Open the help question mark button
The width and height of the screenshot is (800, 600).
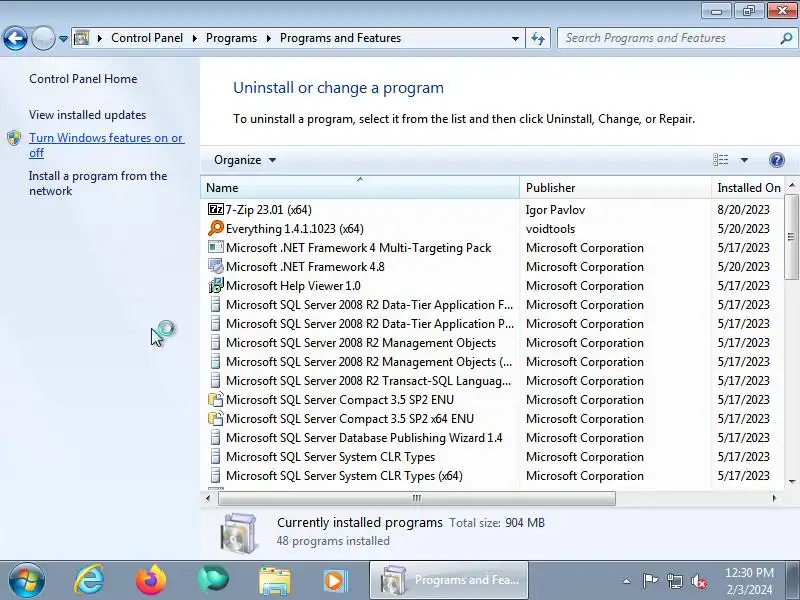pyautogui.click(x=777, y=160)
